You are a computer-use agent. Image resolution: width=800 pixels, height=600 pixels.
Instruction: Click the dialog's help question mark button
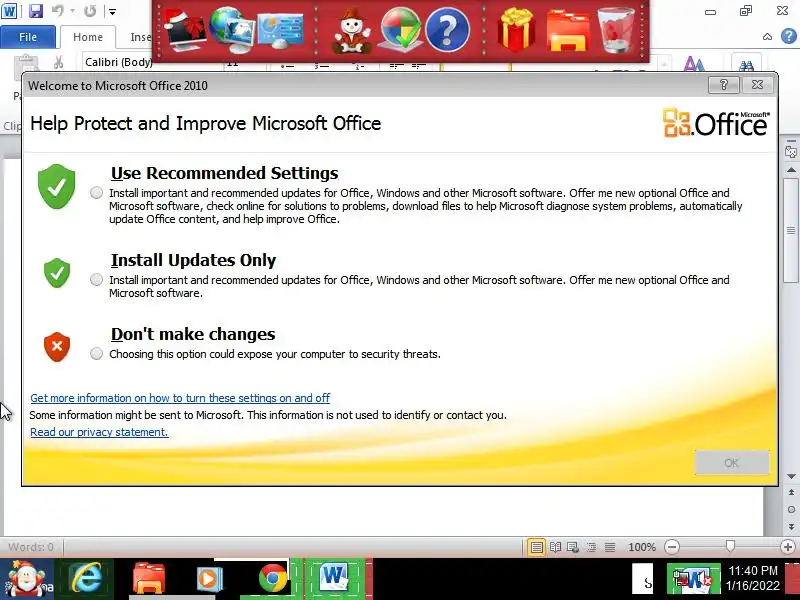tap(723, 85)
